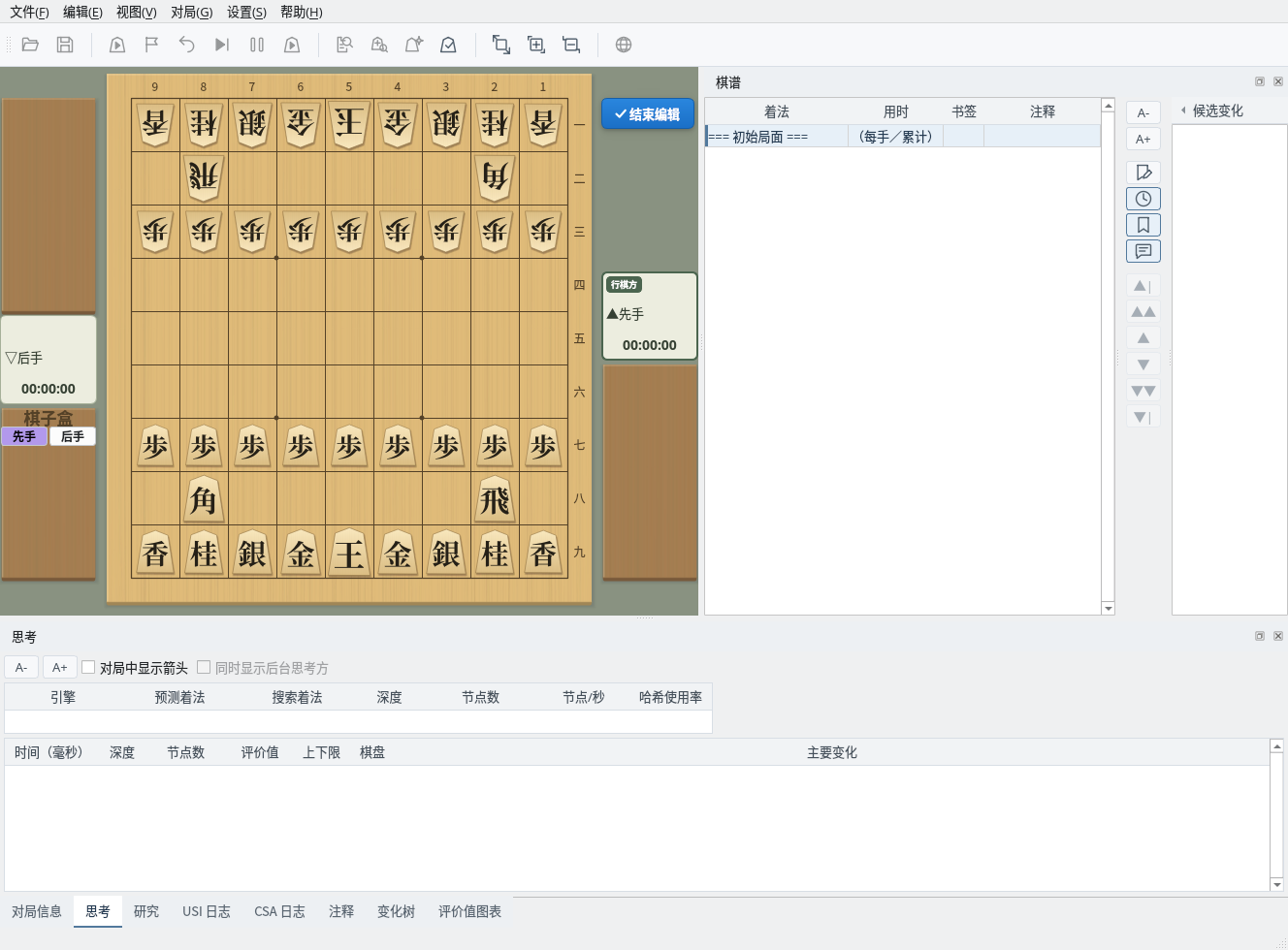The image size is (1288, 950).
Task: Float the 棋谱 panel with the undock icon
Action: 1260,81
